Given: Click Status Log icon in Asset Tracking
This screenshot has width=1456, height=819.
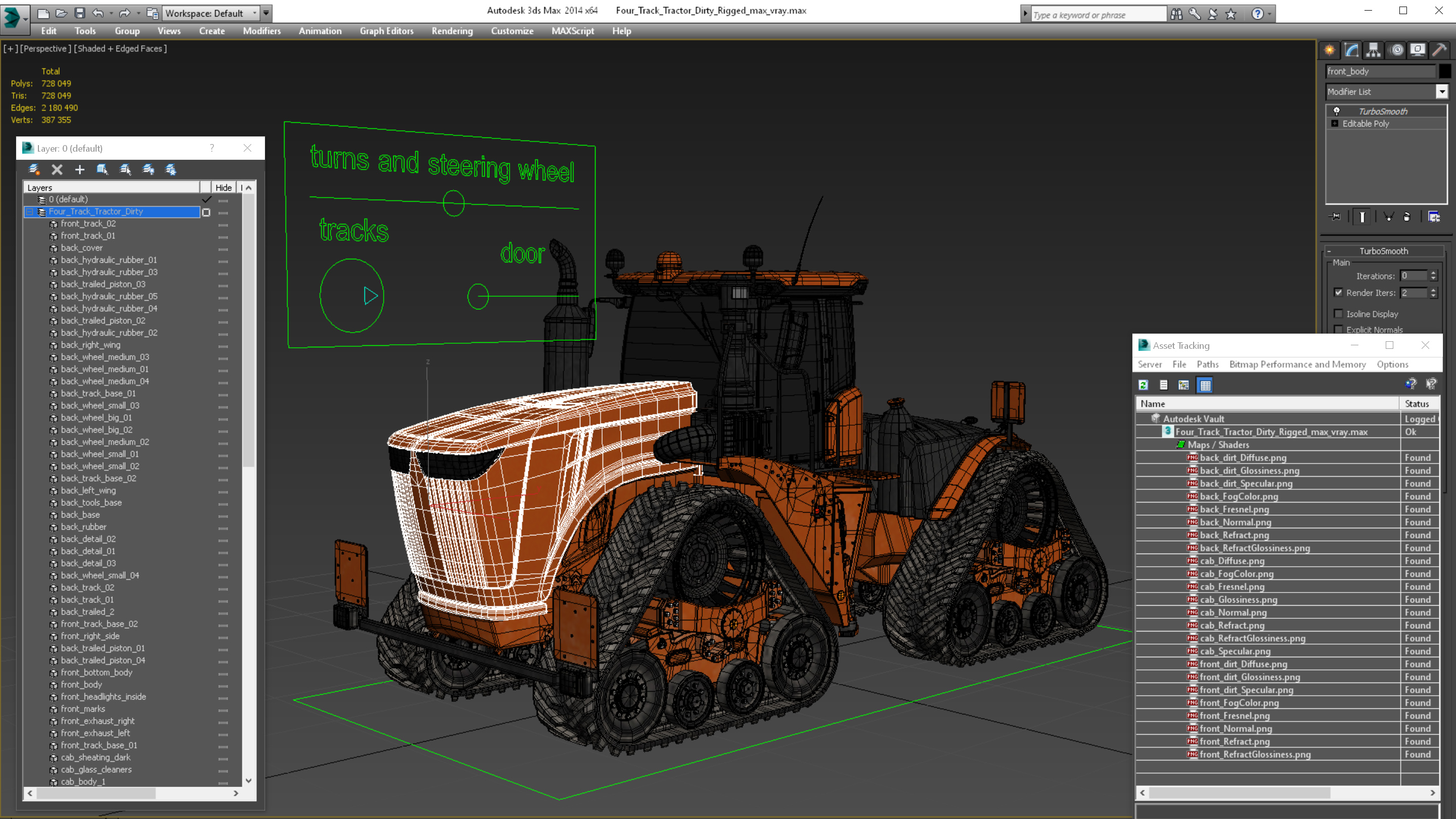Looking at the screenshot, I should pyautogui.click(x=1164, y=385).
